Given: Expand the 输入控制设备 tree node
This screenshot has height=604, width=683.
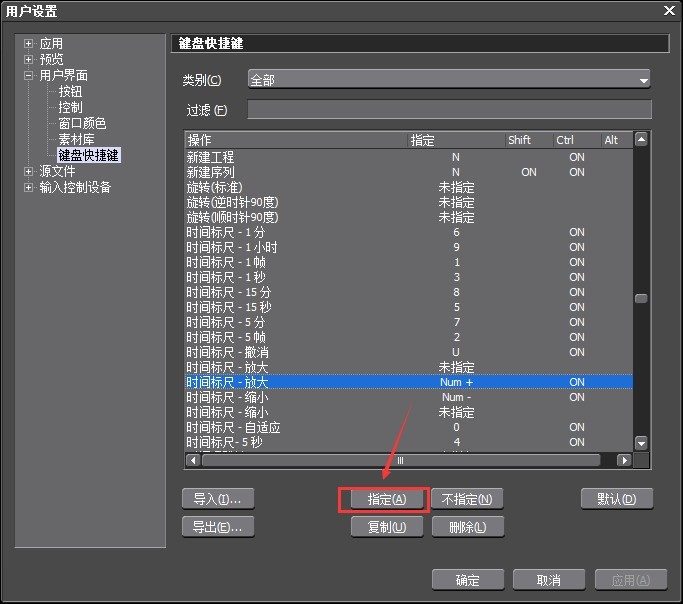Looking at the screenshot, I should click(x=29, y=188).
